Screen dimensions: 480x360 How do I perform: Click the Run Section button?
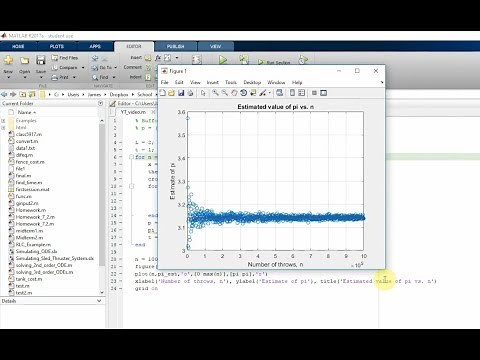(x=274, y=62)
